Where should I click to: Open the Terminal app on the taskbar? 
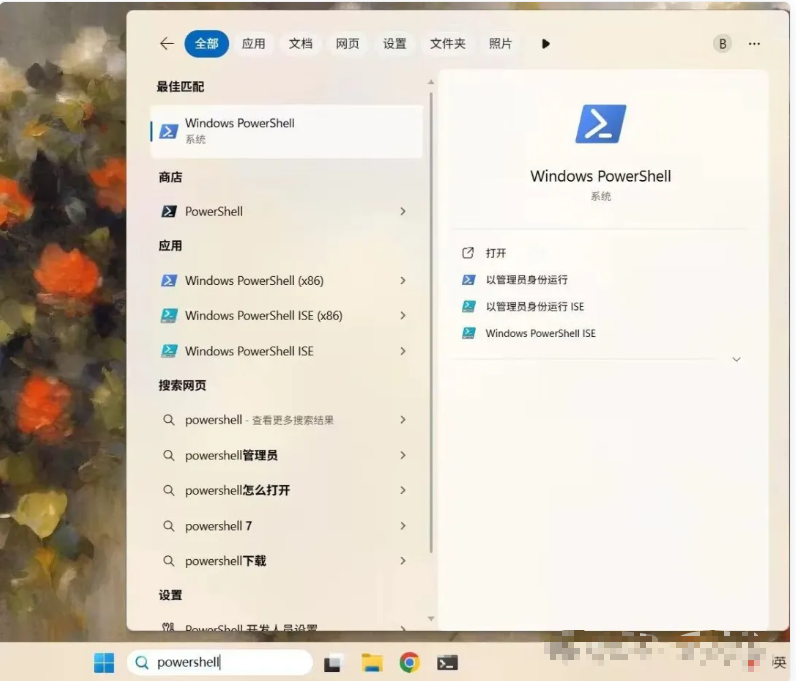447,663
